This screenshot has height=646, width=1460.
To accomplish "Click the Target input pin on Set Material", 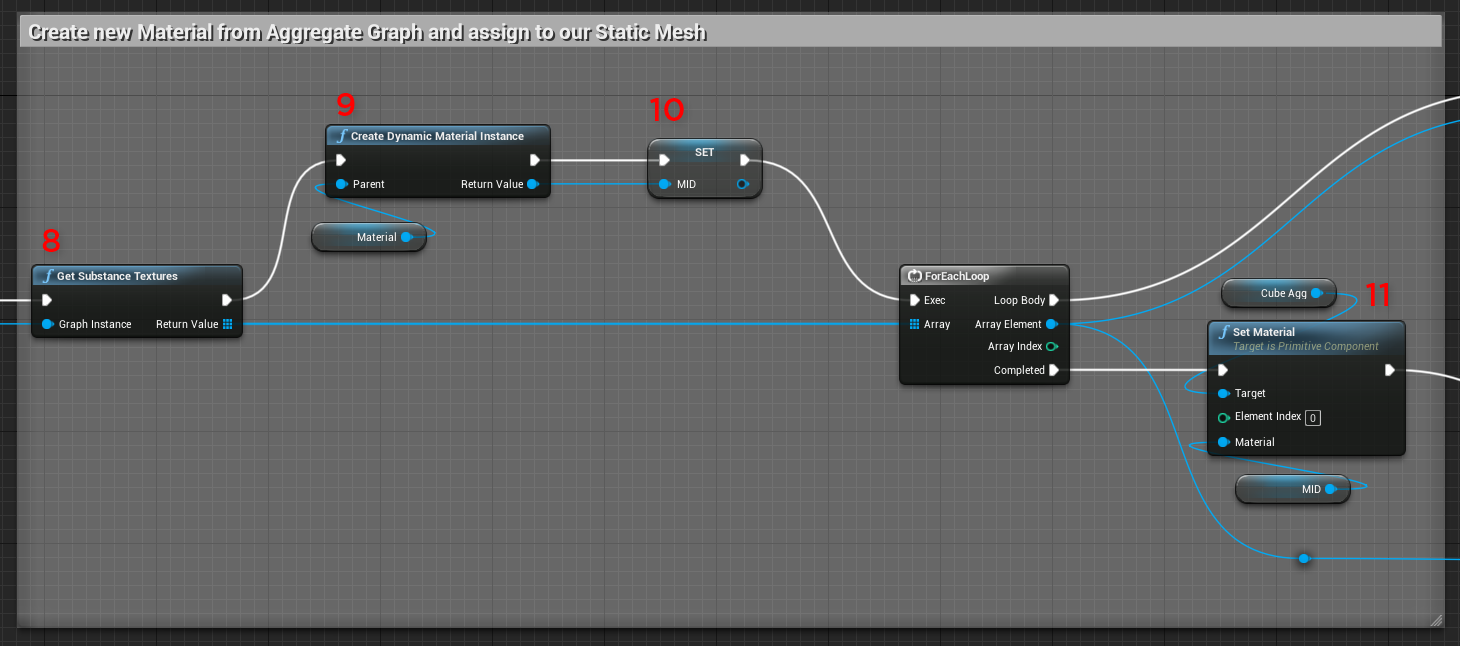I will (x=1223, y=393).
